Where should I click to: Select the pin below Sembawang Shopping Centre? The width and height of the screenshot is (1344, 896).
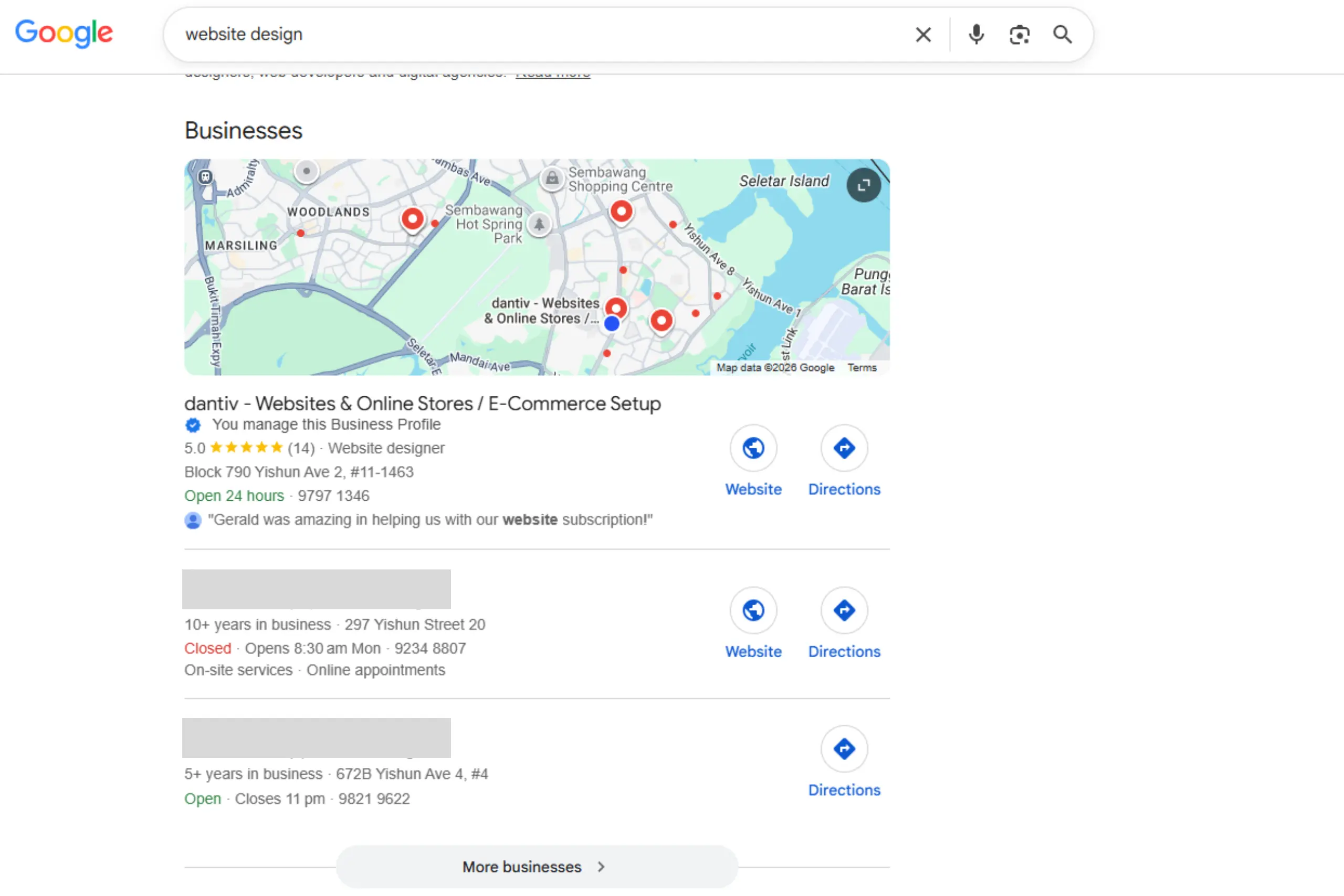621,212
